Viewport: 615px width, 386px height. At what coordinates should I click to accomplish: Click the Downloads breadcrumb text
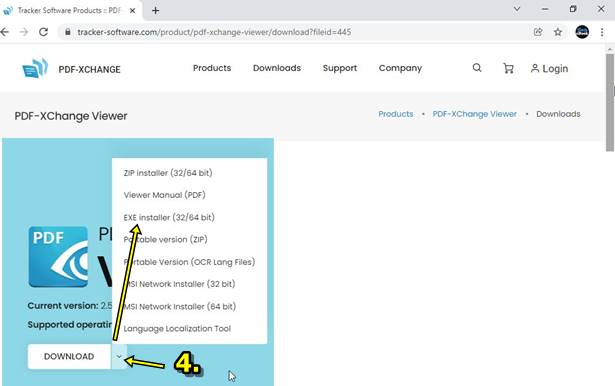click(x=558, y=114)
